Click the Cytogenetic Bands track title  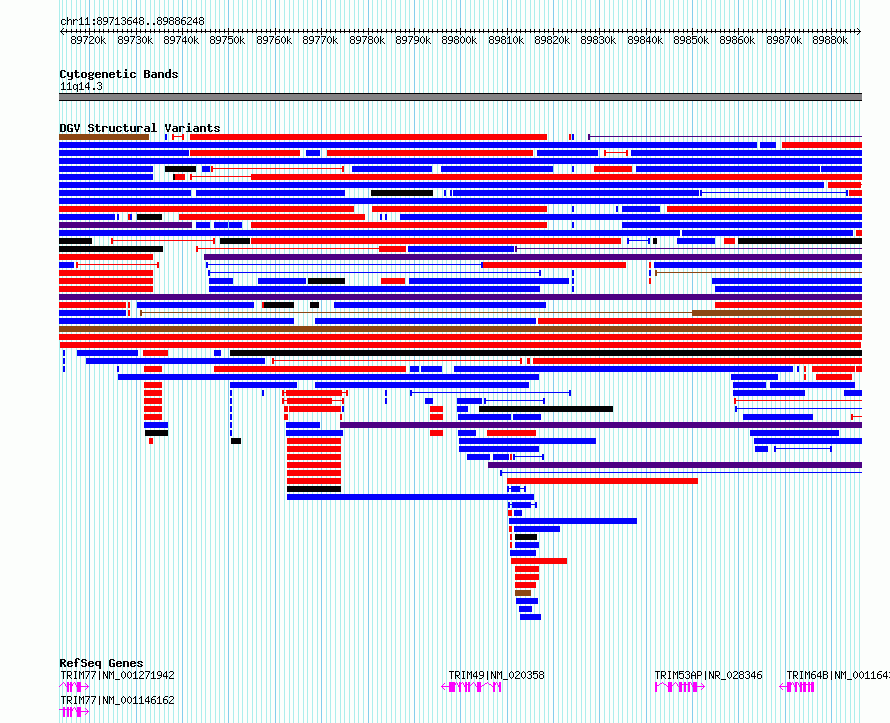(x=119, y=74)
